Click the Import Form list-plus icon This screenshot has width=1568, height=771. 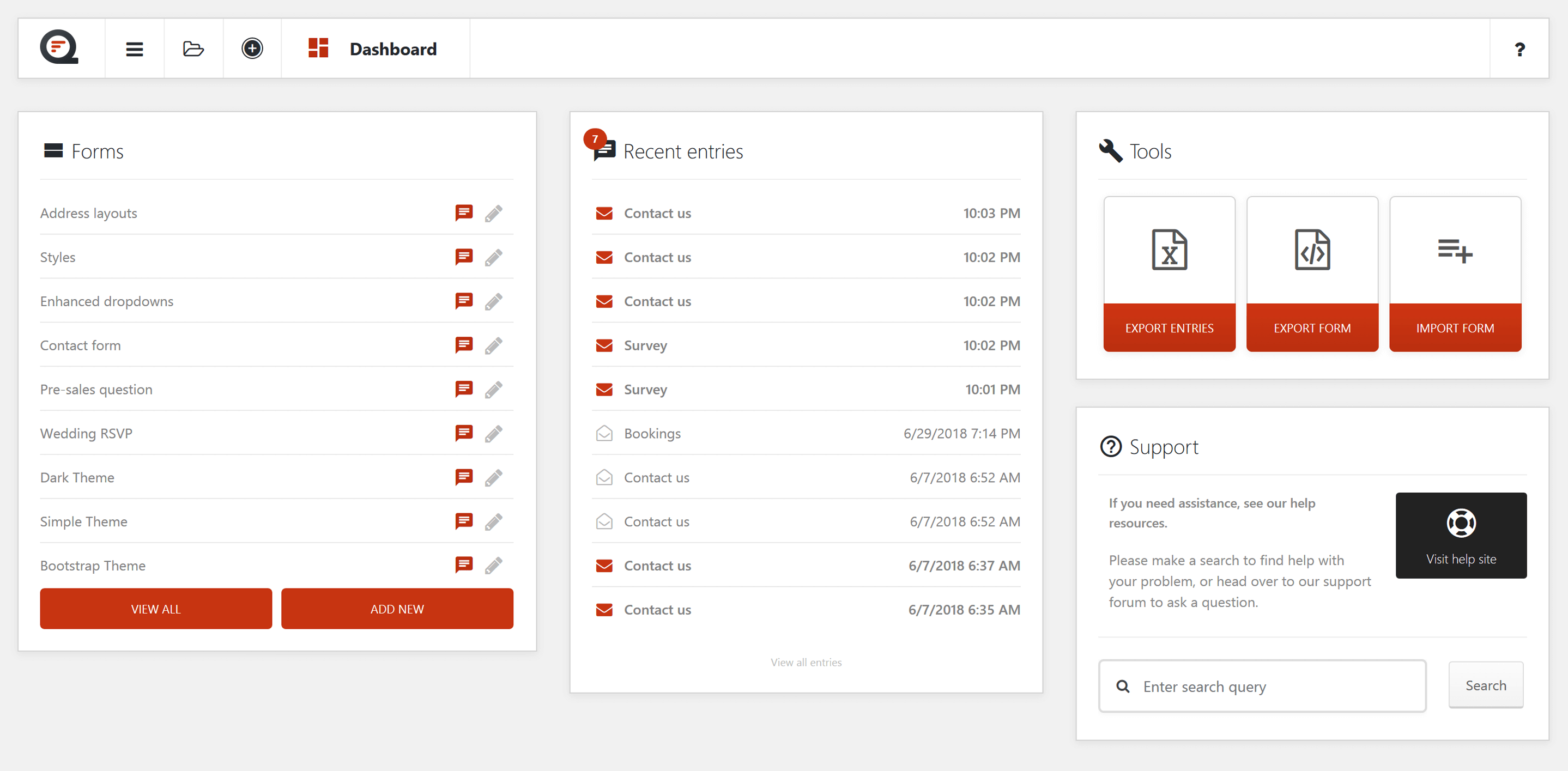[1455, 251]
